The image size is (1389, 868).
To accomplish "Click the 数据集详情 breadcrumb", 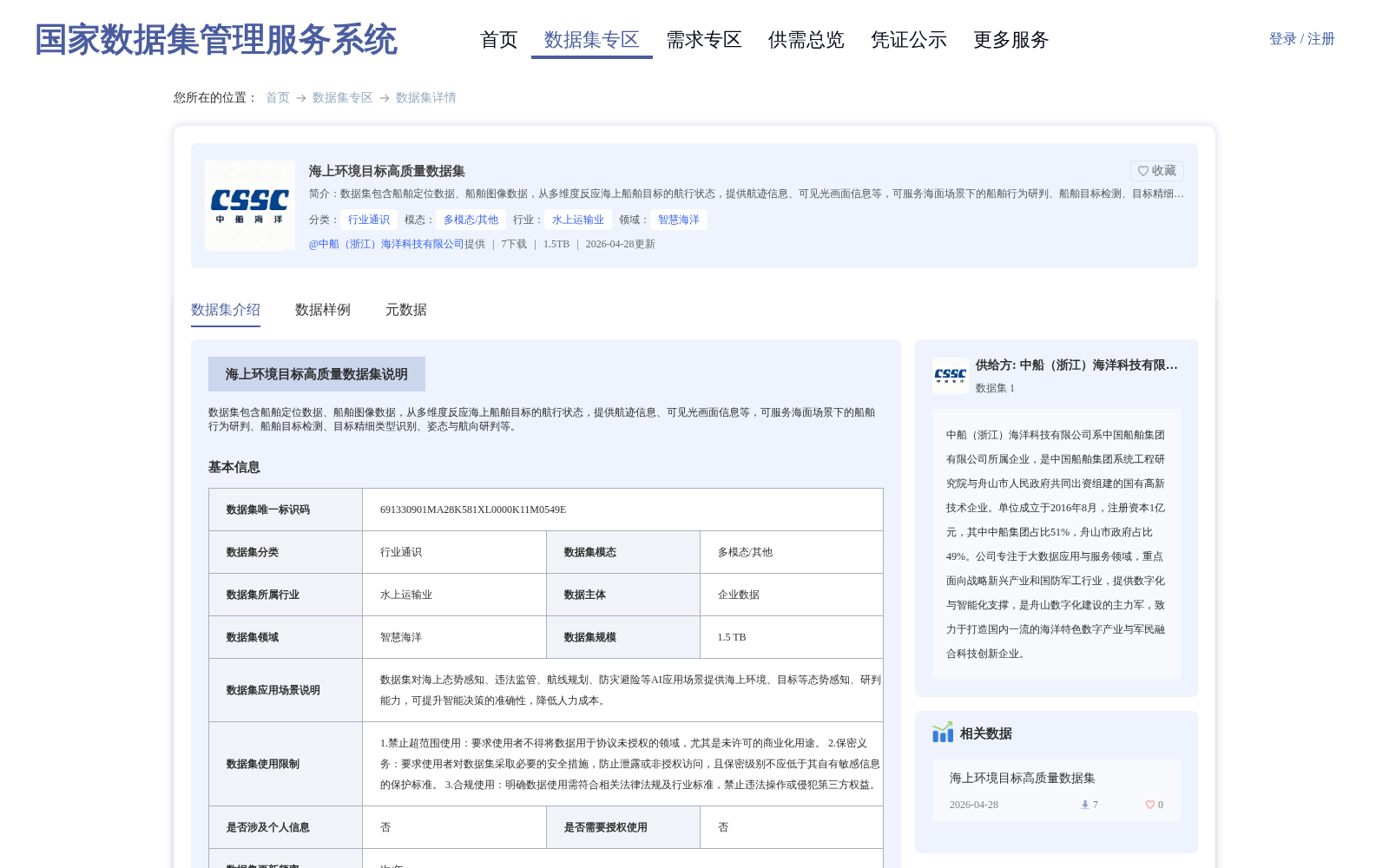I will pyautogui.click(x=426, y=98).
